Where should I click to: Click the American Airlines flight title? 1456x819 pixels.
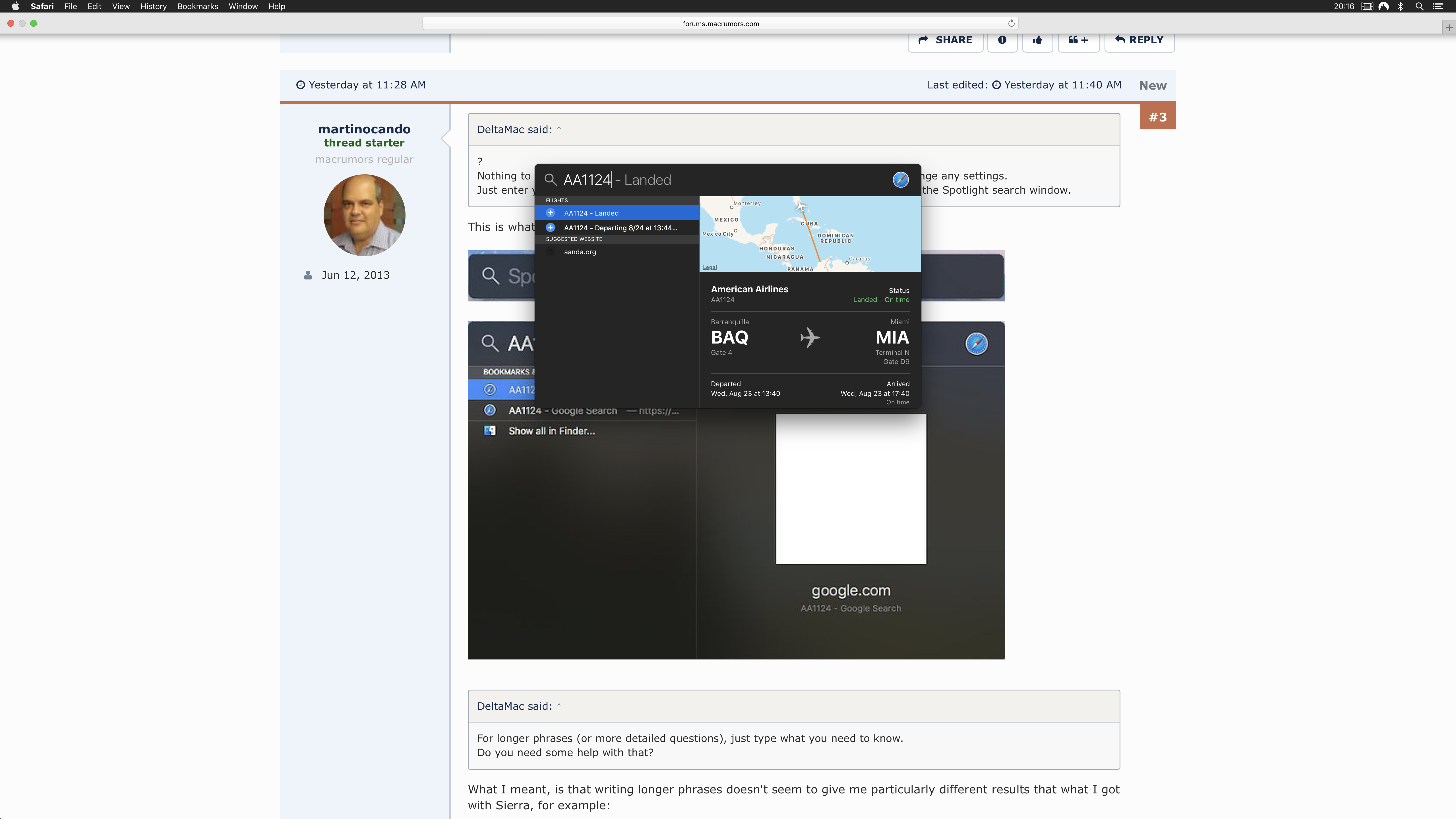[x=750, y=289]
